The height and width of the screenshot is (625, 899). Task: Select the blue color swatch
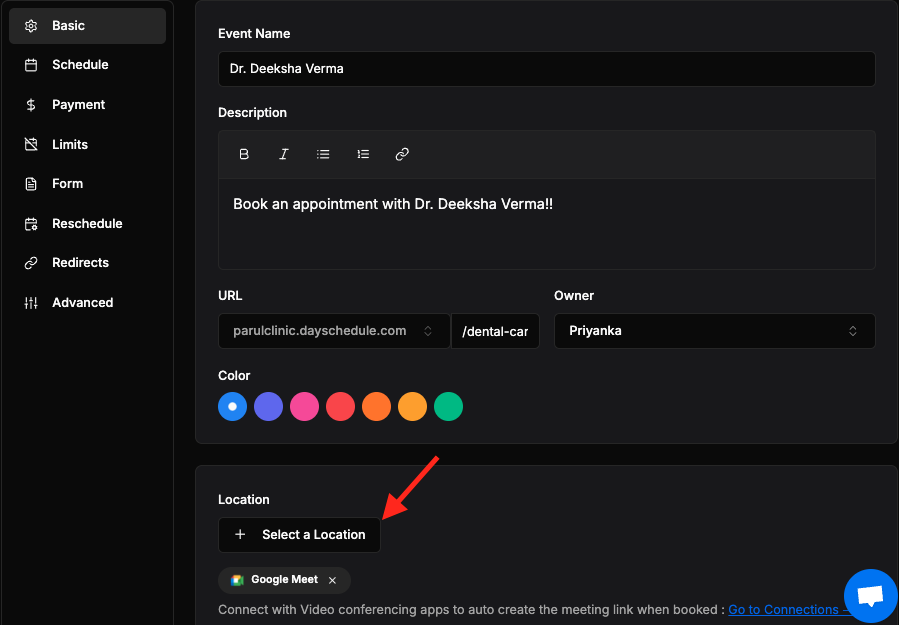(x=232, y=407)
